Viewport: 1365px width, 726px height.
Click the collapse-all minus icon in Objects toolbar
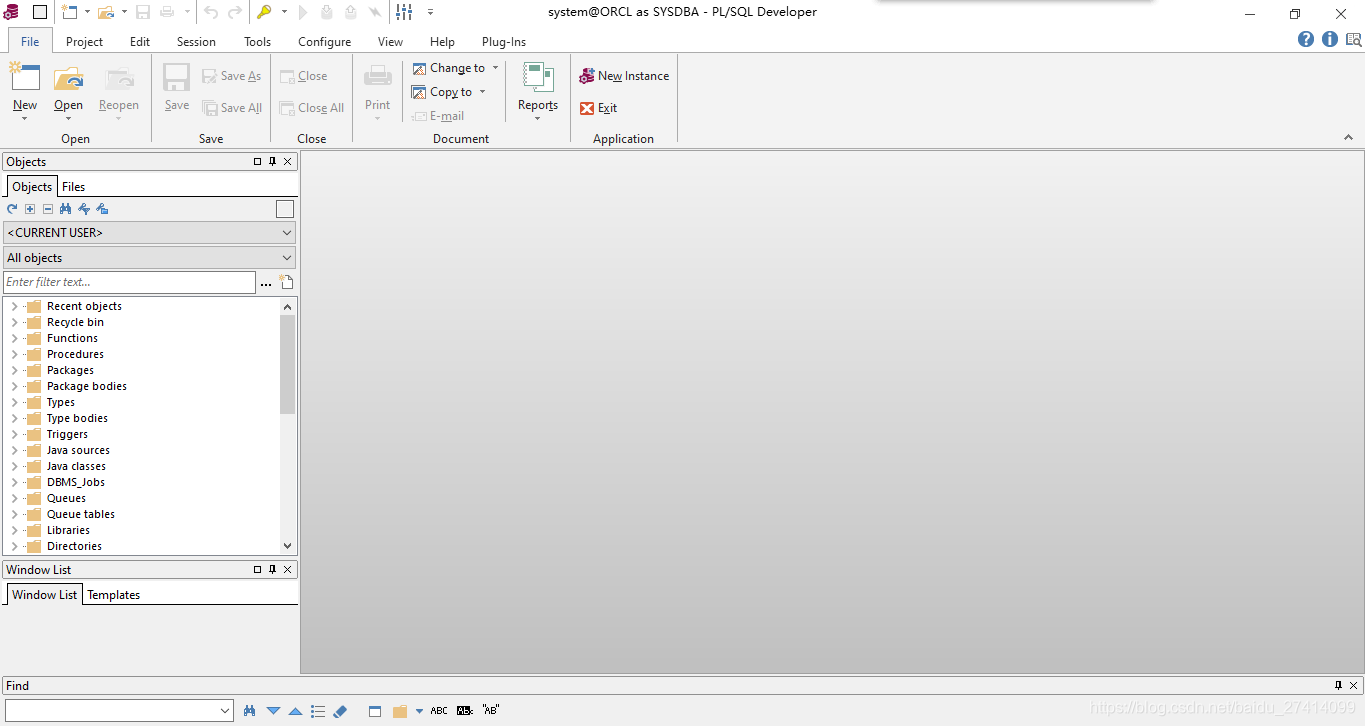coord(48,209)
